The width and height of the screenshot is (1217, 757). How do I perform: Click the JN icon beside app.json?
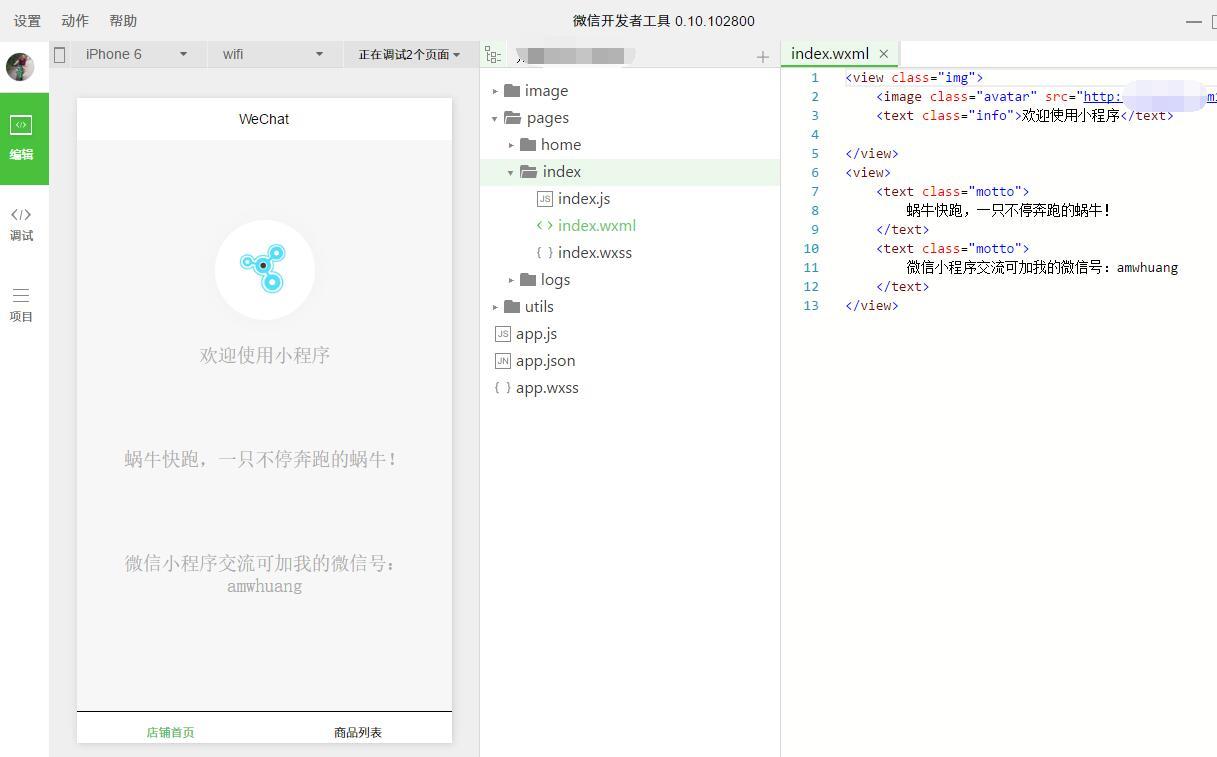[503, 361]
